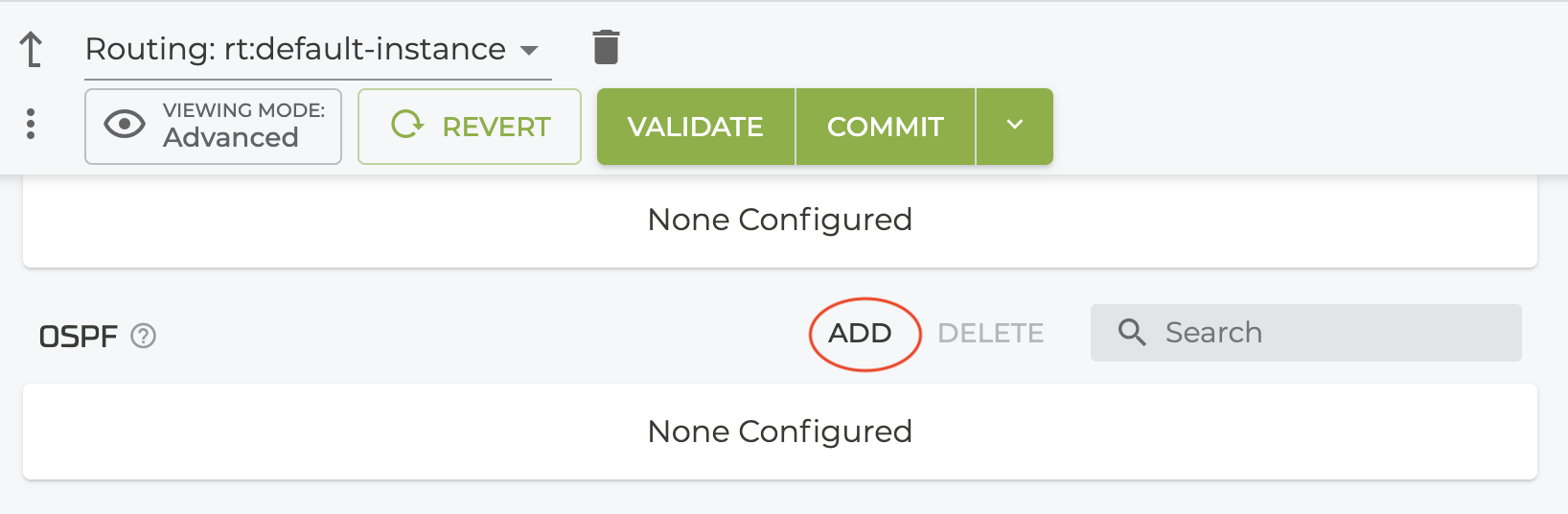This screenshot has height=514, width=1568.
Task: Add a new OSPF entry
Action: [x=860, y=333]
